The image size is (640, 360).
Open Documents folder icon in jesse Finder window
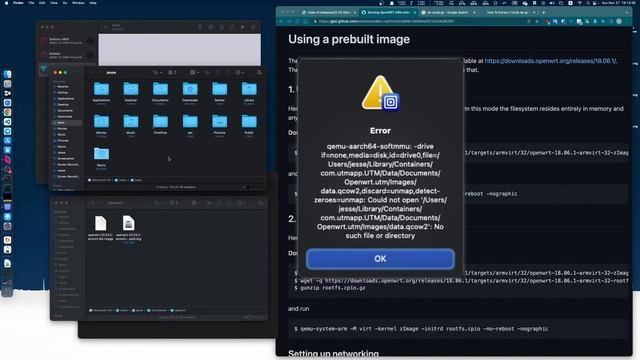click(x=160, y=89)
